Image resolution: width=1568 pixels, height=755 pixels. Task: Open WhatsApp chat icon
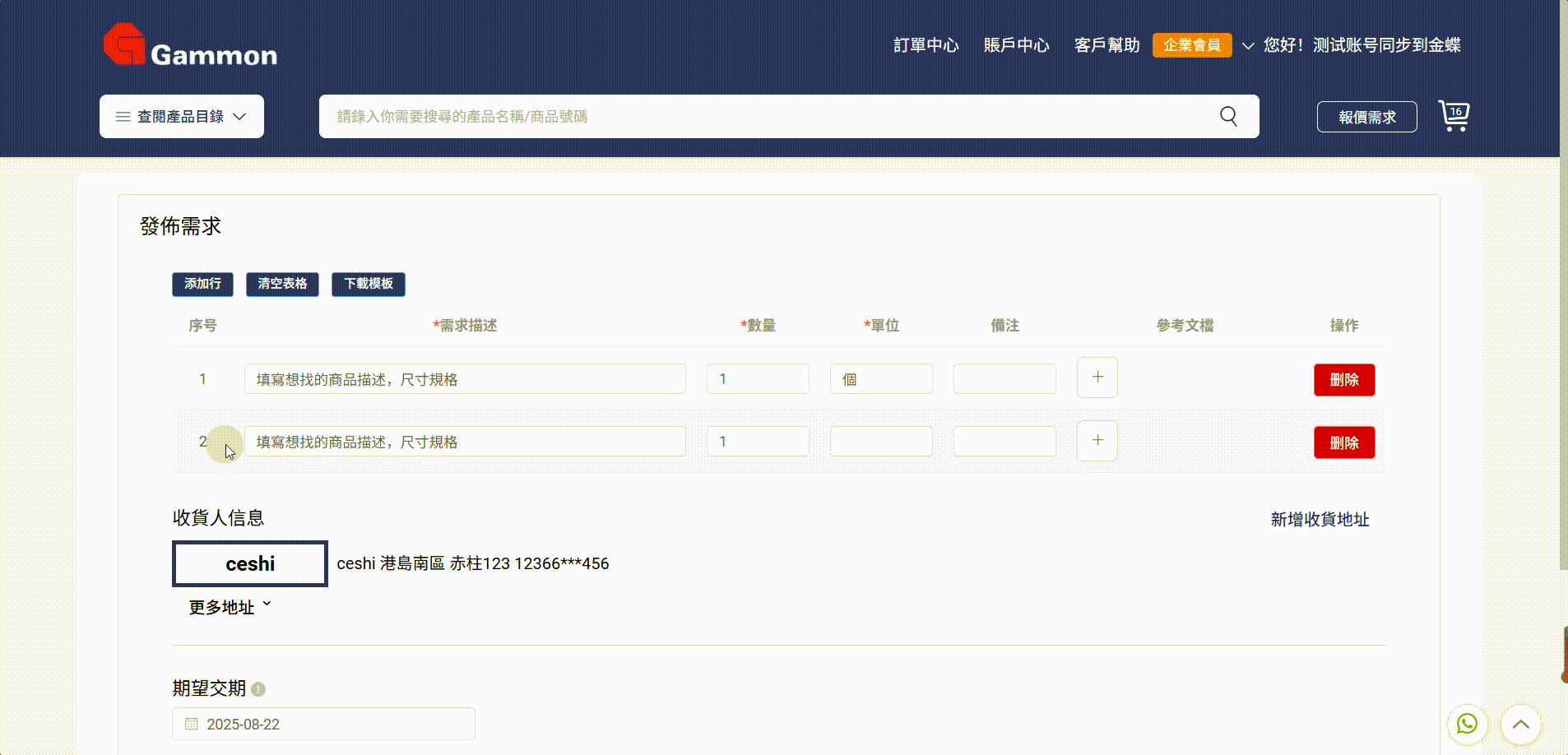1467,724
